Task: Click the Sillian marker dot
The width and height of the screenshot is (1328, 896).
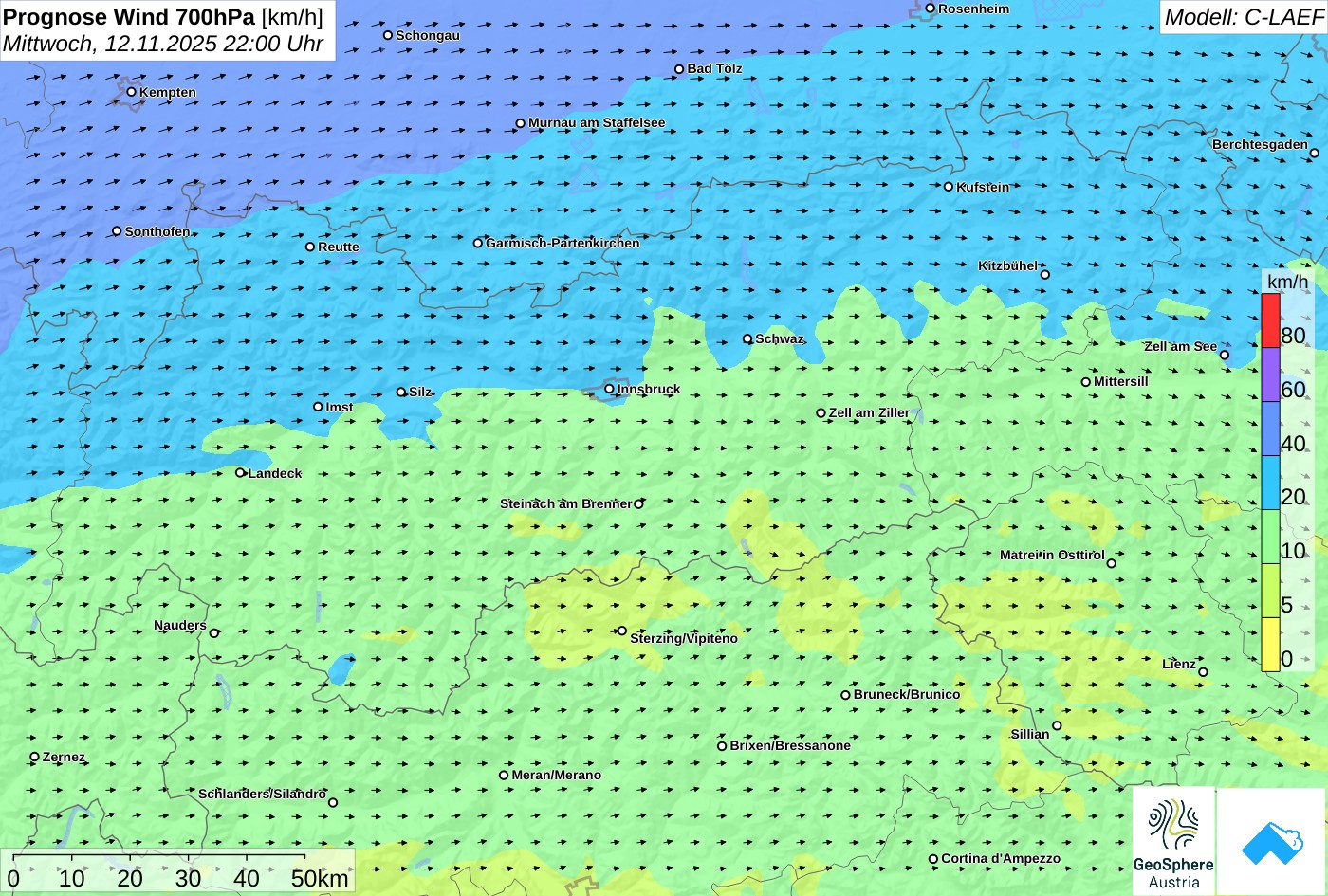Action: (x=1057, y=725)
